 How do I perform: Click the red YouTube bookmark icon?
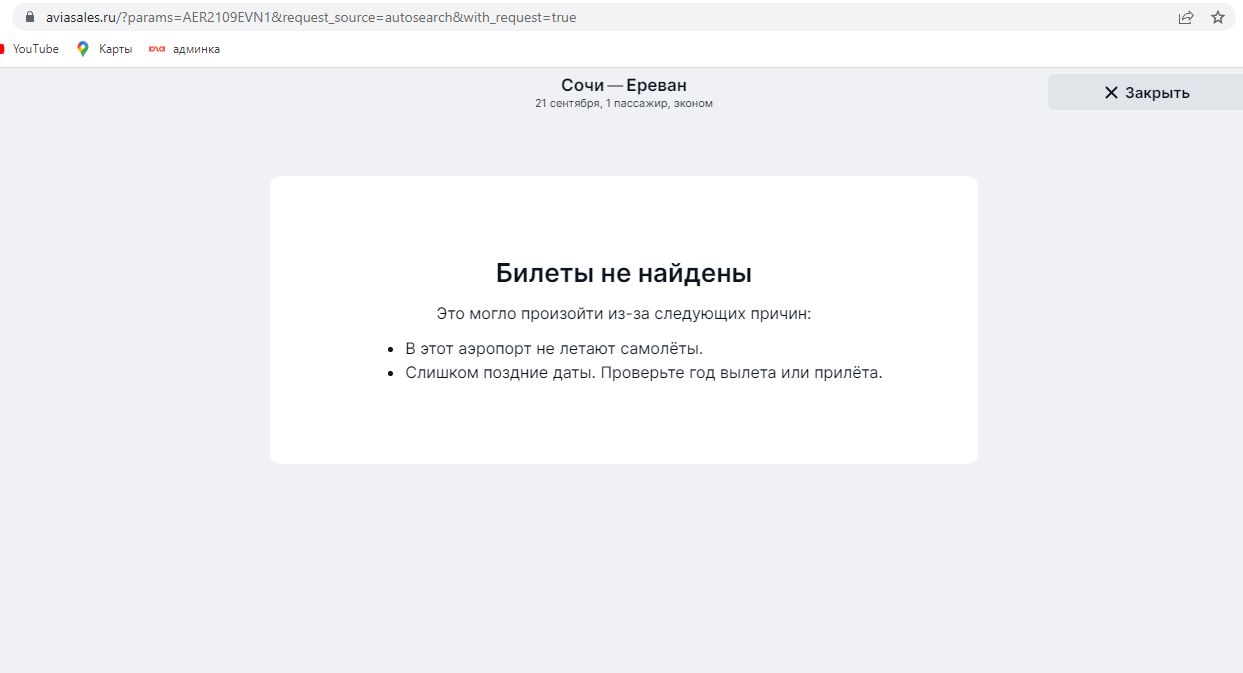3,49
